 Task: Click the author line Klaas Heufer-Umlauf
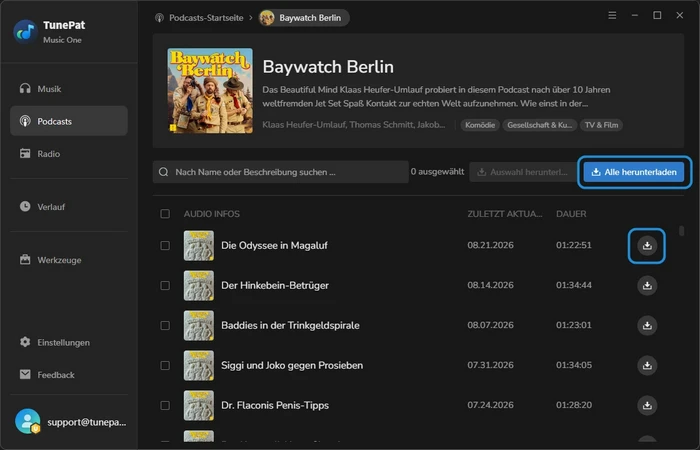[354, 125]
